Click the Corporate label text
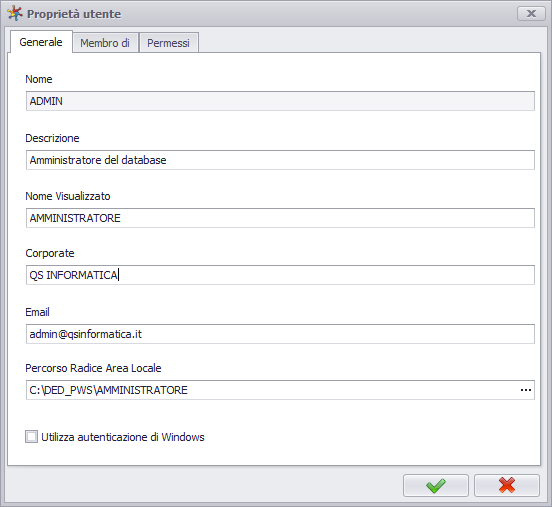This screenshot has width=552, height=507. point(50,253)
